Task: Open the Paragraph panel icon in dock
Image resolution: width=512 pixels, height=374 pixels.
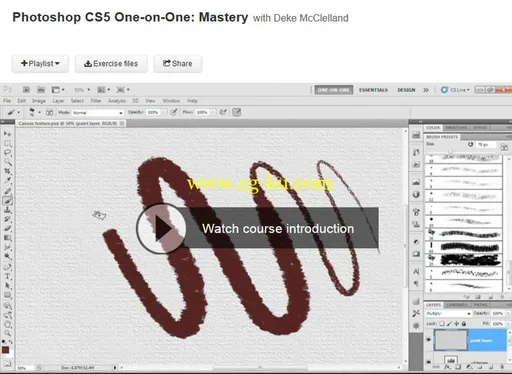Action: click(x=416, y=284)
